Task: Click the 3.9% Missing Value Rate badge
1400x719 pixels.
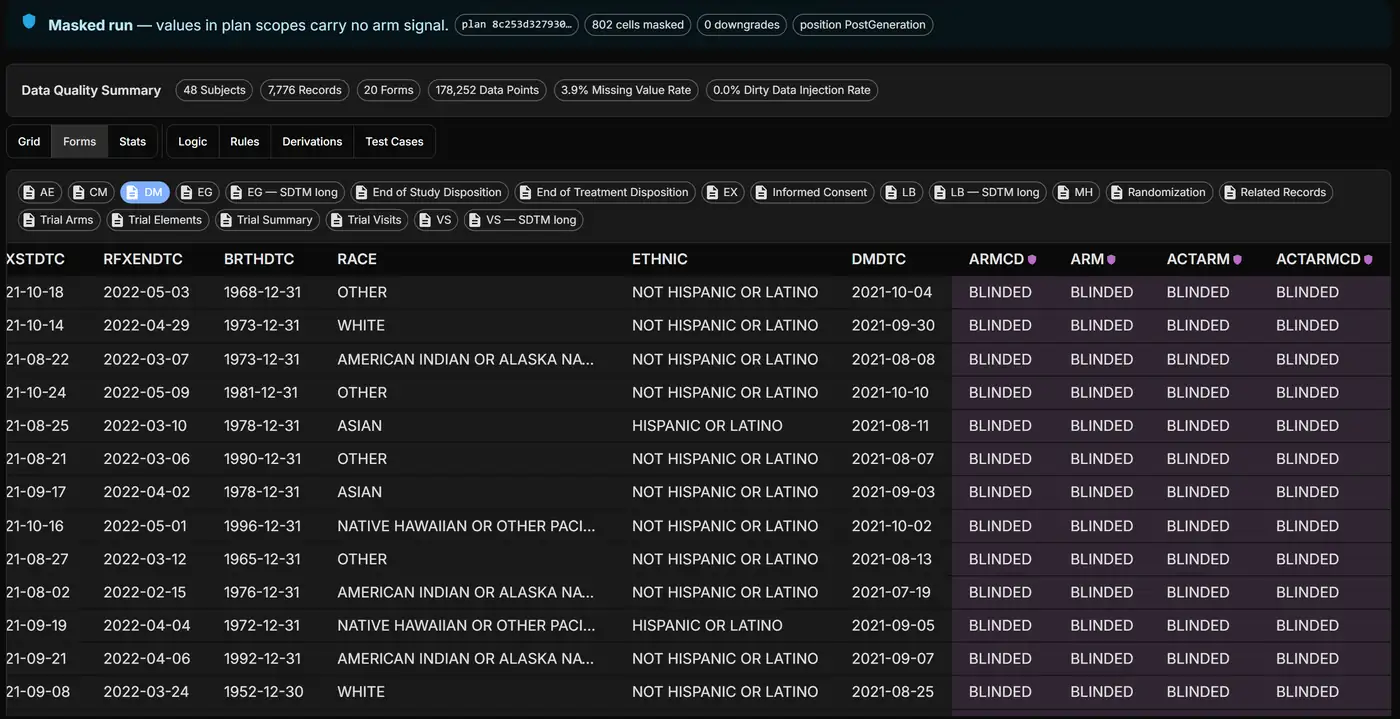Action: (626, 90)
